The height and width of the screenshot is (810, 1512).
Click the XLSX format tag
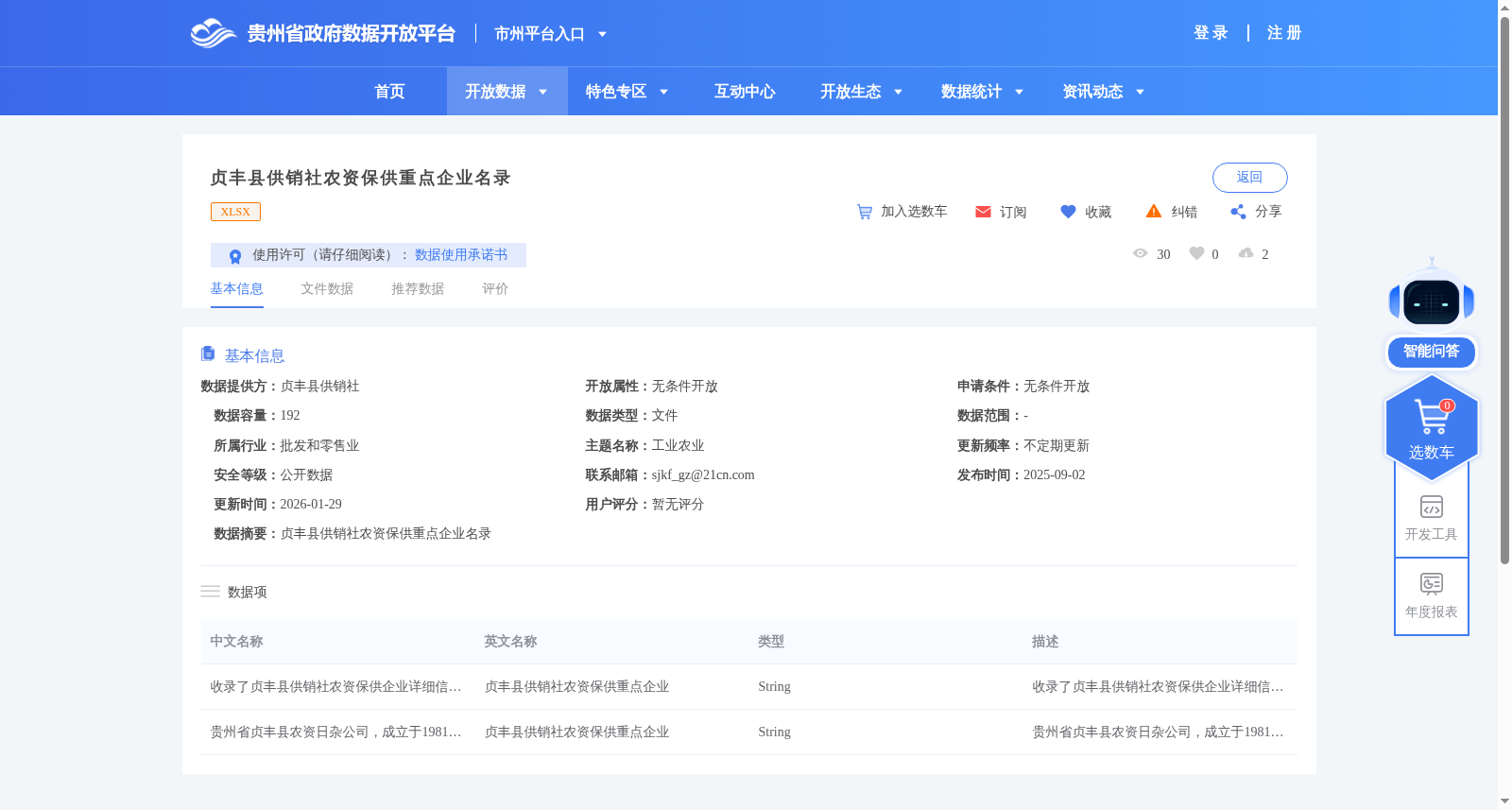pos(235,212)
